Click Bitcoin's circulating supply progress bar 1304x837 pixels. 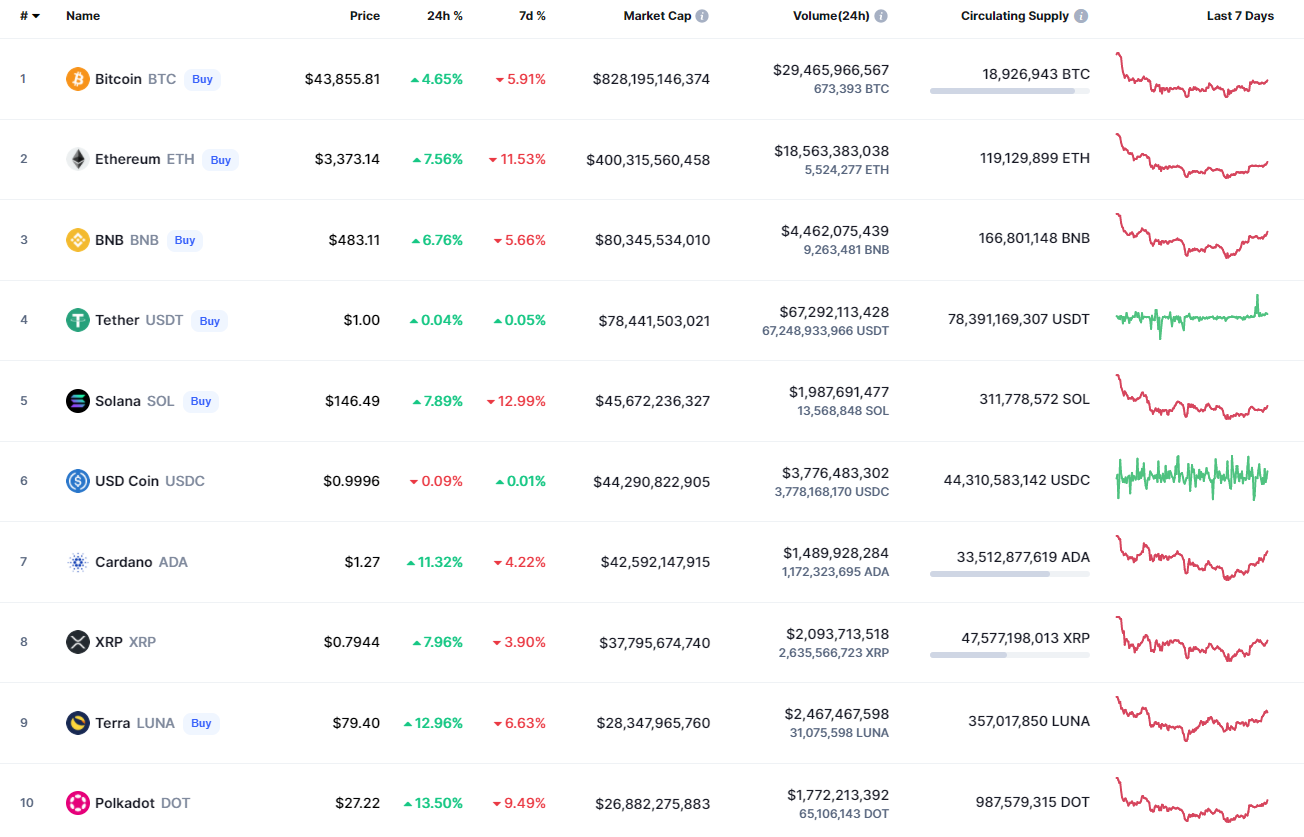point(1009,91)
